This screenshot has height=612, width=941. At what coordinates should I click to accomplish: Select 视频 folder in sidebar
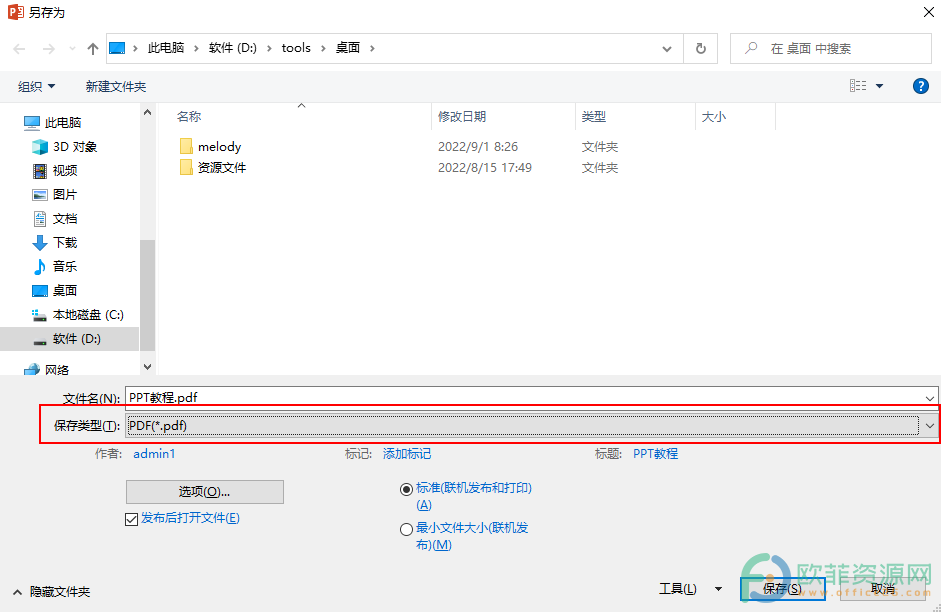(55, 170)
